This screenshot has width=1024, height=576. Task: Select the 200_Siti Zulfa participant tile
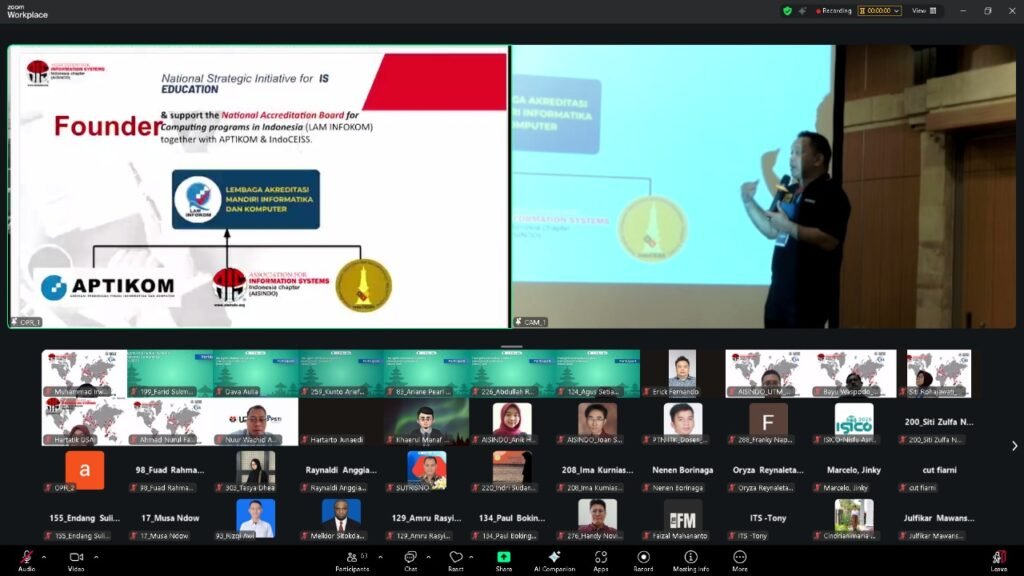[939, 422]
